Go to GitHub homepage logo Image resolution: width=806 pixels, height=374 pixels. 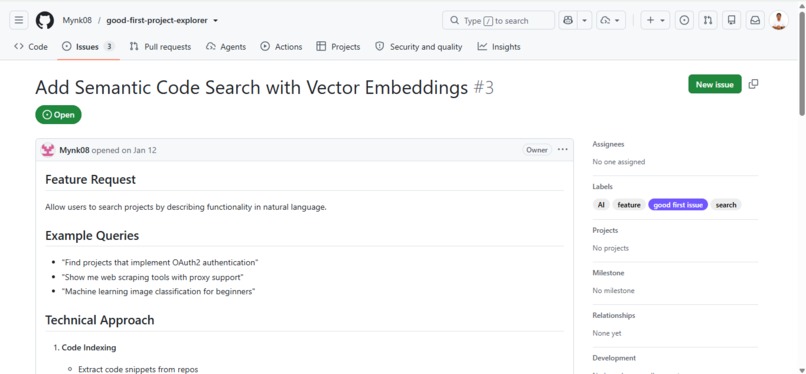pos(45,21)
